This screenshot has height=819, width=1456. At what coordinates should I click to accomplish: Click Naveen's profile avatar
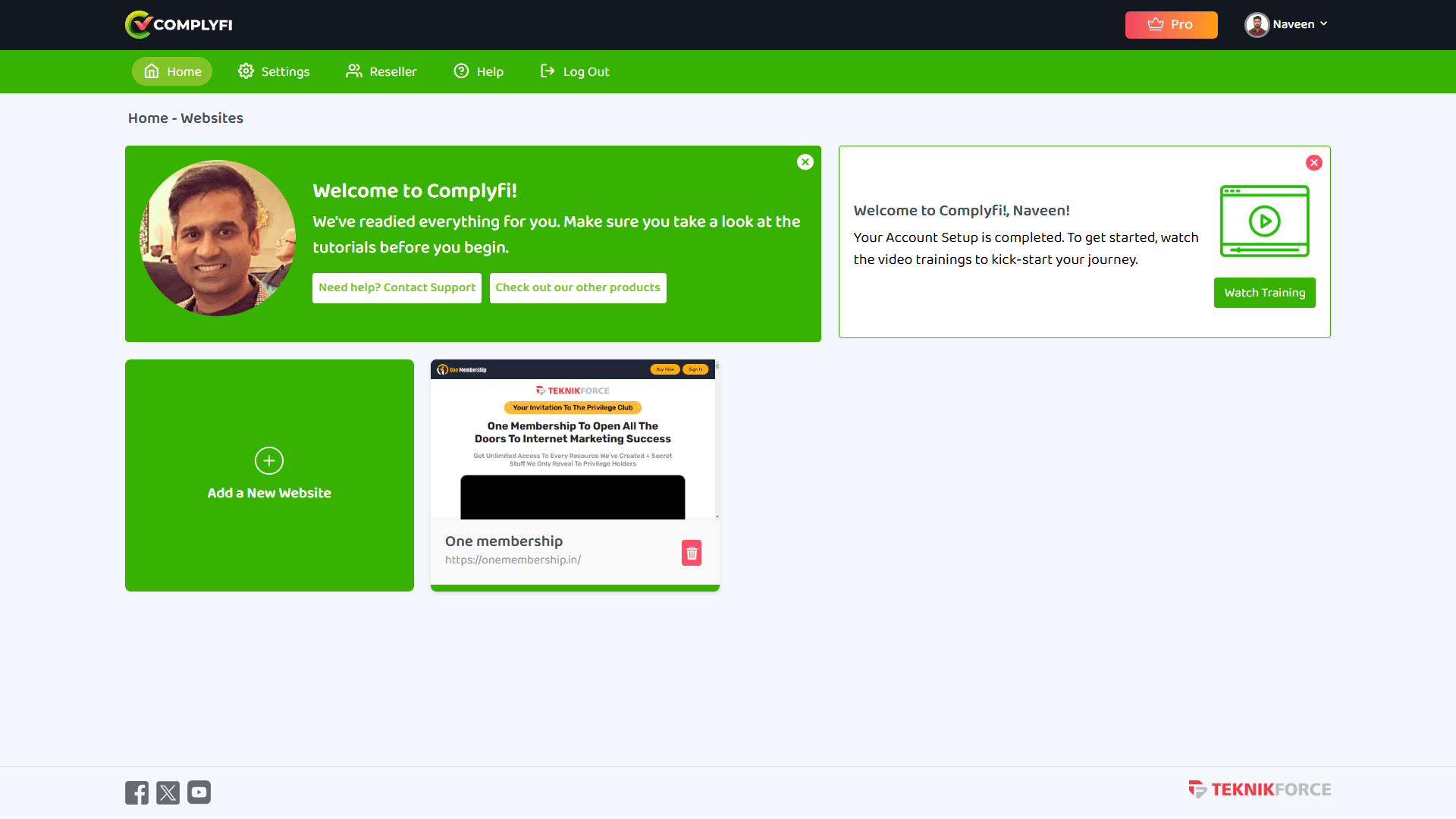(1257, 24)
